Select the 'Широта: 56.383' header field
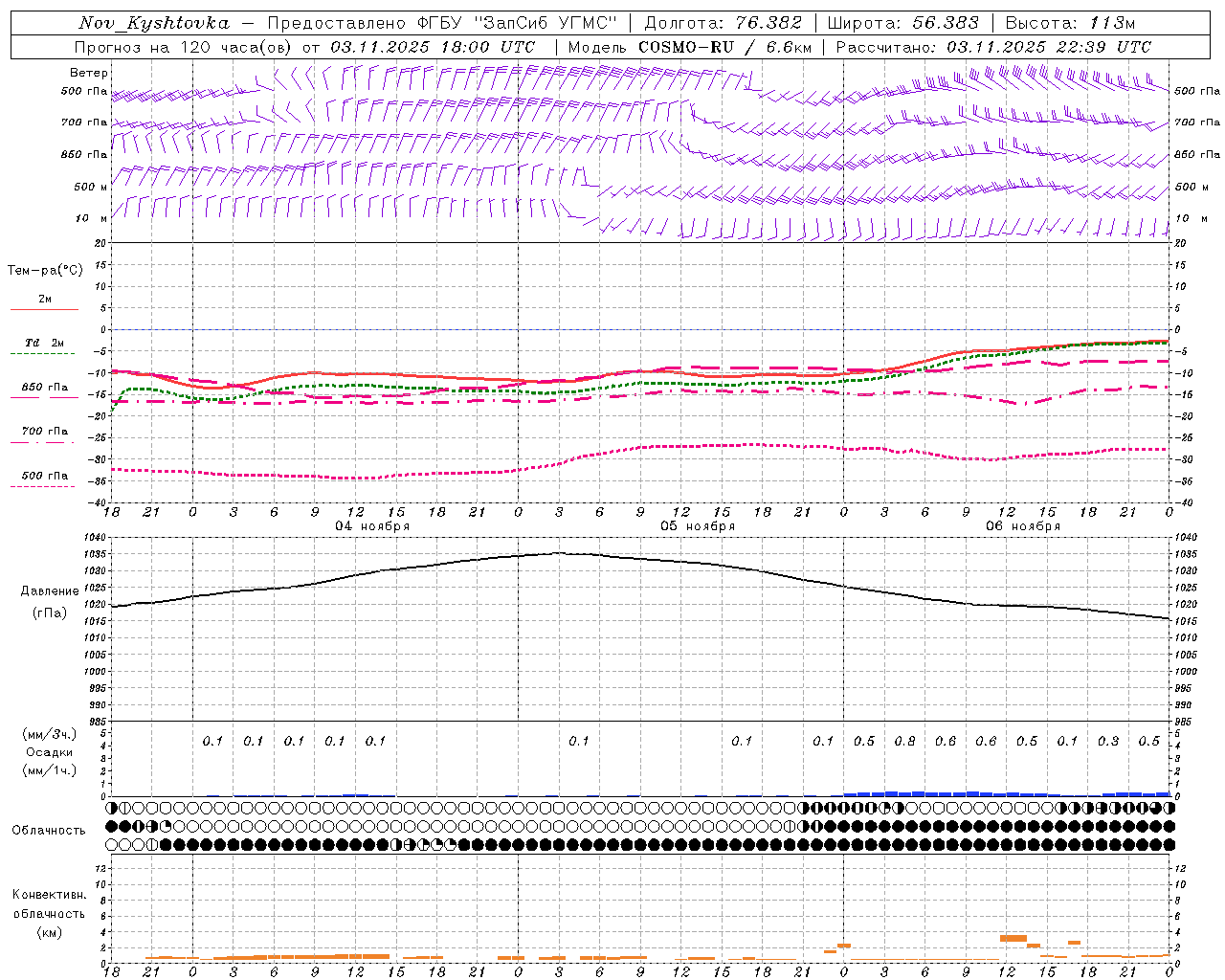 coord(902,23)
